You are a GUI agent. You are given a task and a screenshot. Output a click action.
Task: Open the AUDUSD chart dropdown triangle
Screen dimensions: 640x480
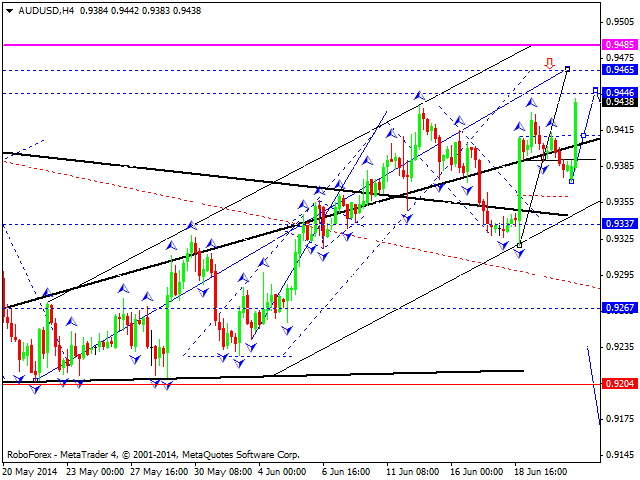(x=9, y=11)
